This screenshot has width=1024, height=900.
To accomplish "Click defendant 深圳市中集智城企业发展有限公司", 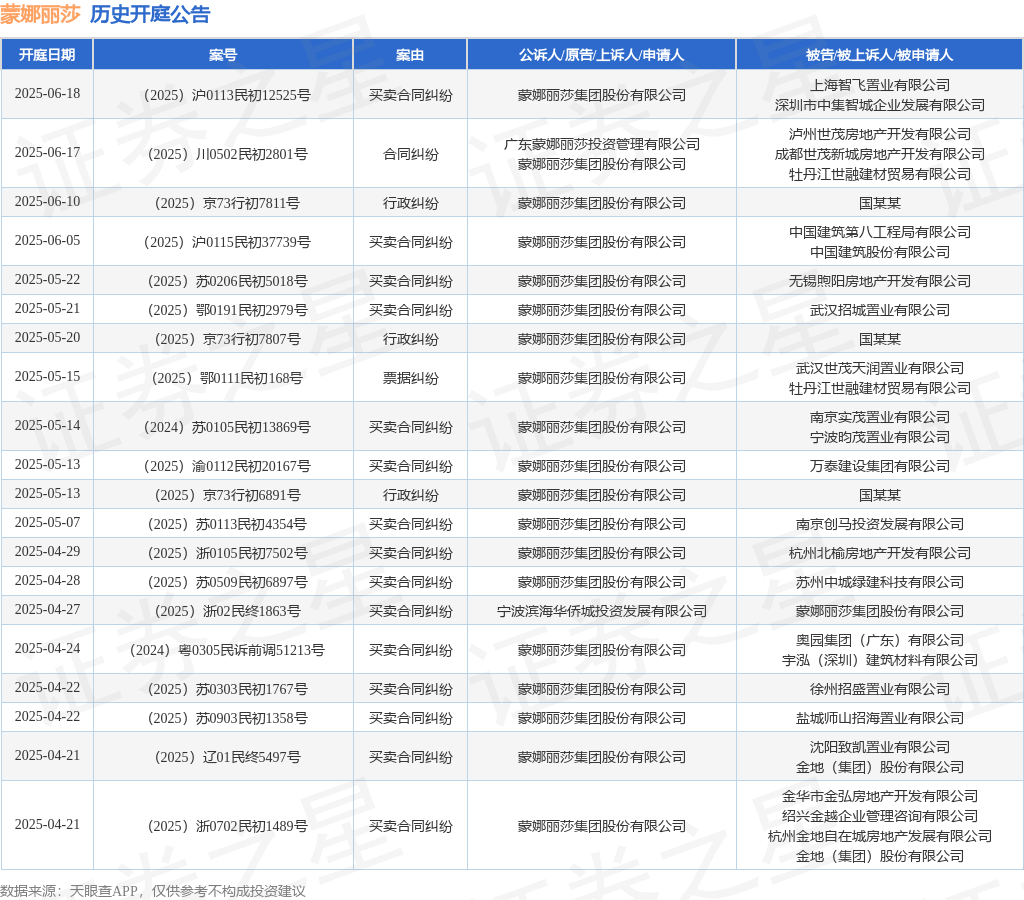I will point(880,105).
